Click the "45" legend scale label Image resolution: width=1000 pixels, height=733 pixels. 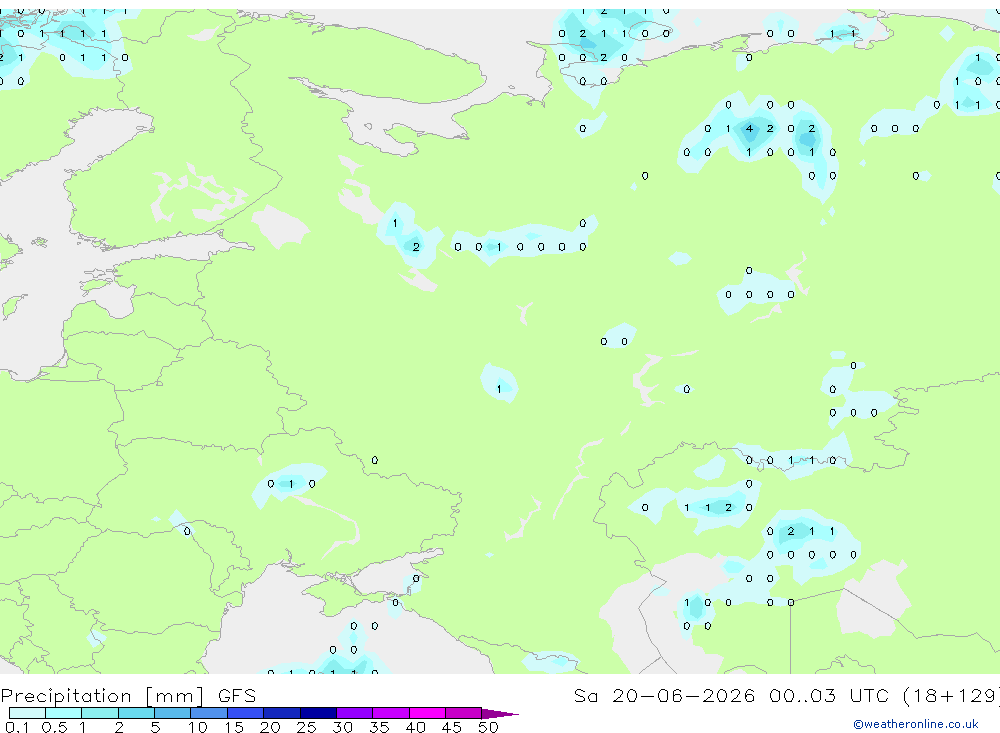452,727
